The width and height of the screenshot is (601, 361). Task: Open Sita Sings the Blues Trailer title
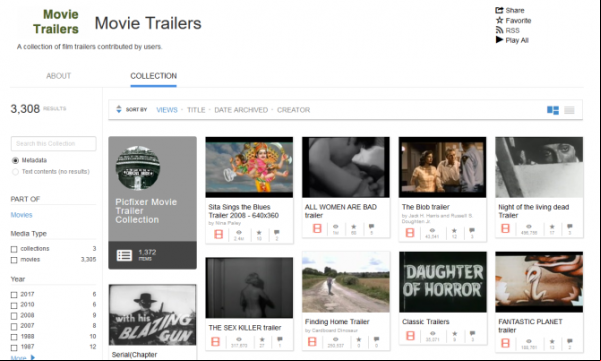[x=243, y=211]
